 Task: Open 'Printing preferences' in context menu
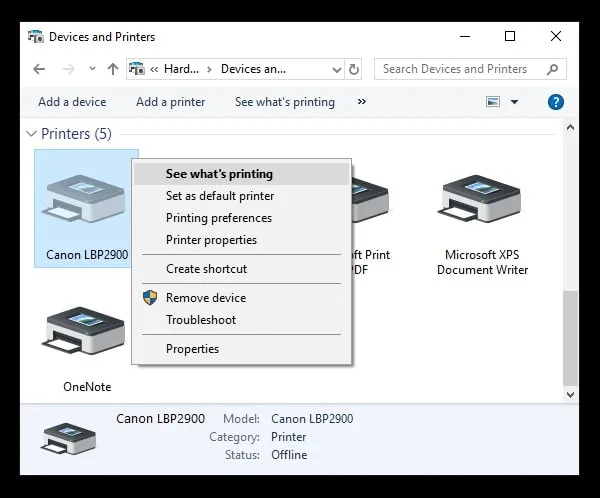(218, 218)
